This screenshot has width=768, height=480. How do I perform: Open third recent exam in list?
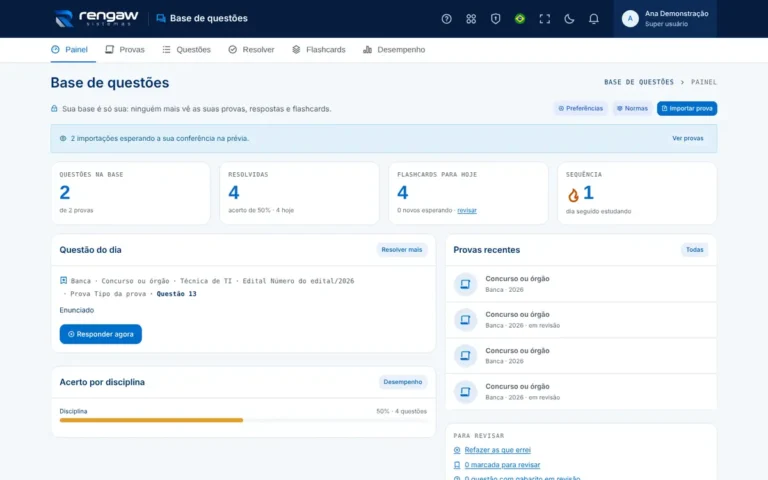[580, 356]
